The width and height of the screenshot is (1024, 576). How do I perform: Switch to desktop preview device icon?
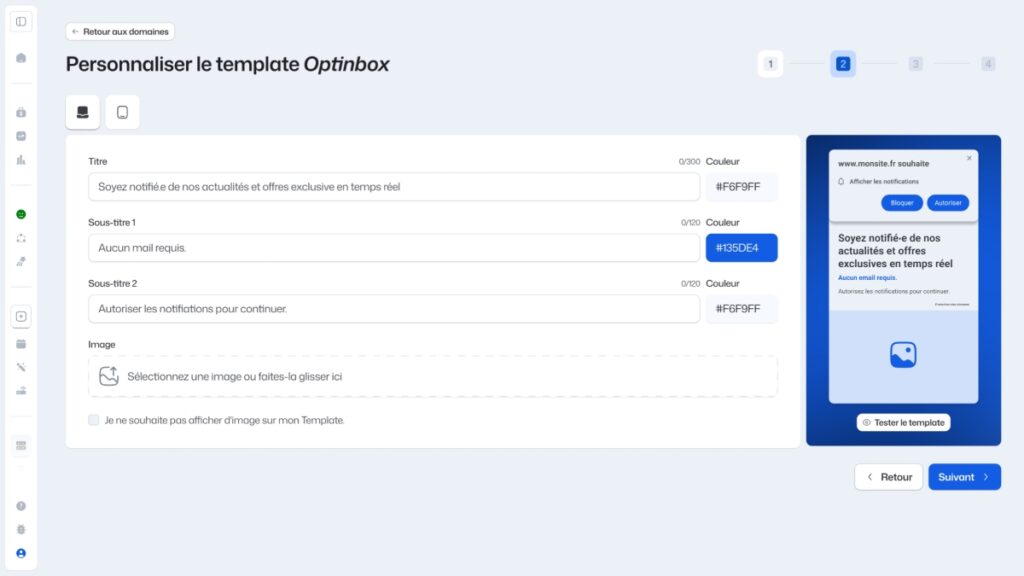82,112
